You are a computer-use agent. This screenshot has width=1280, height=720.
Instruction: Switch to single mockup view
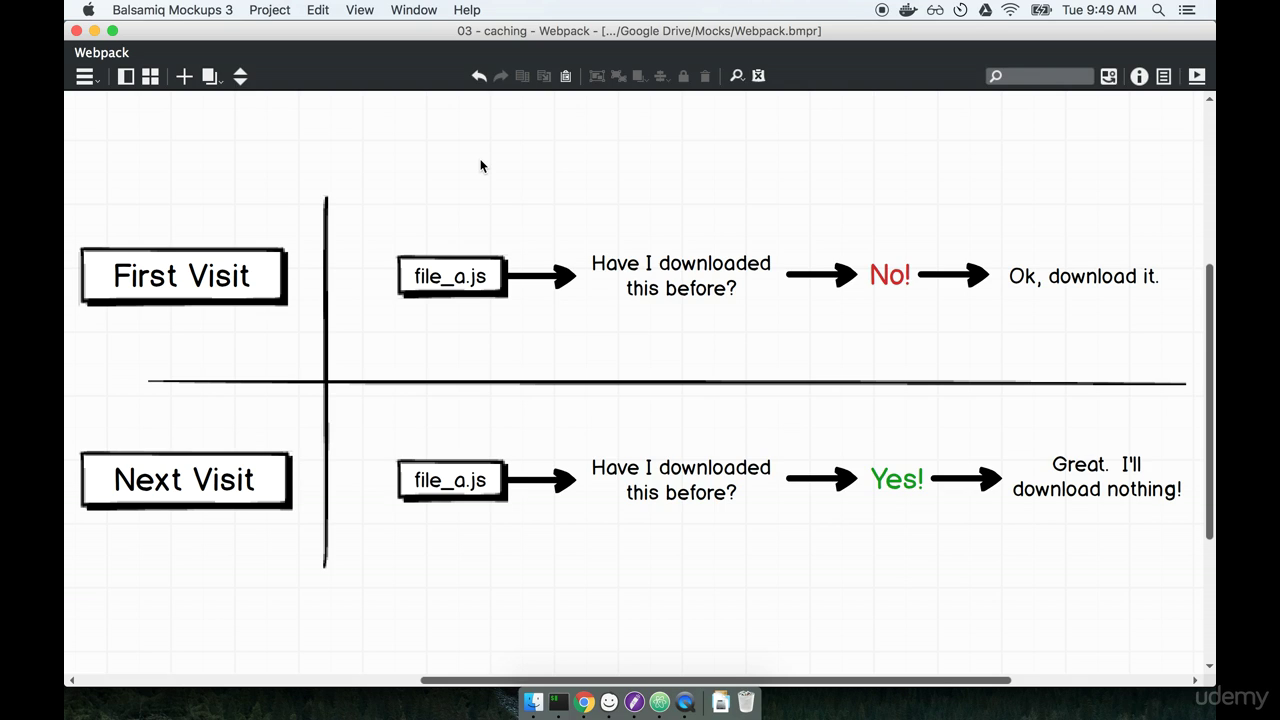tap(126, 76)
